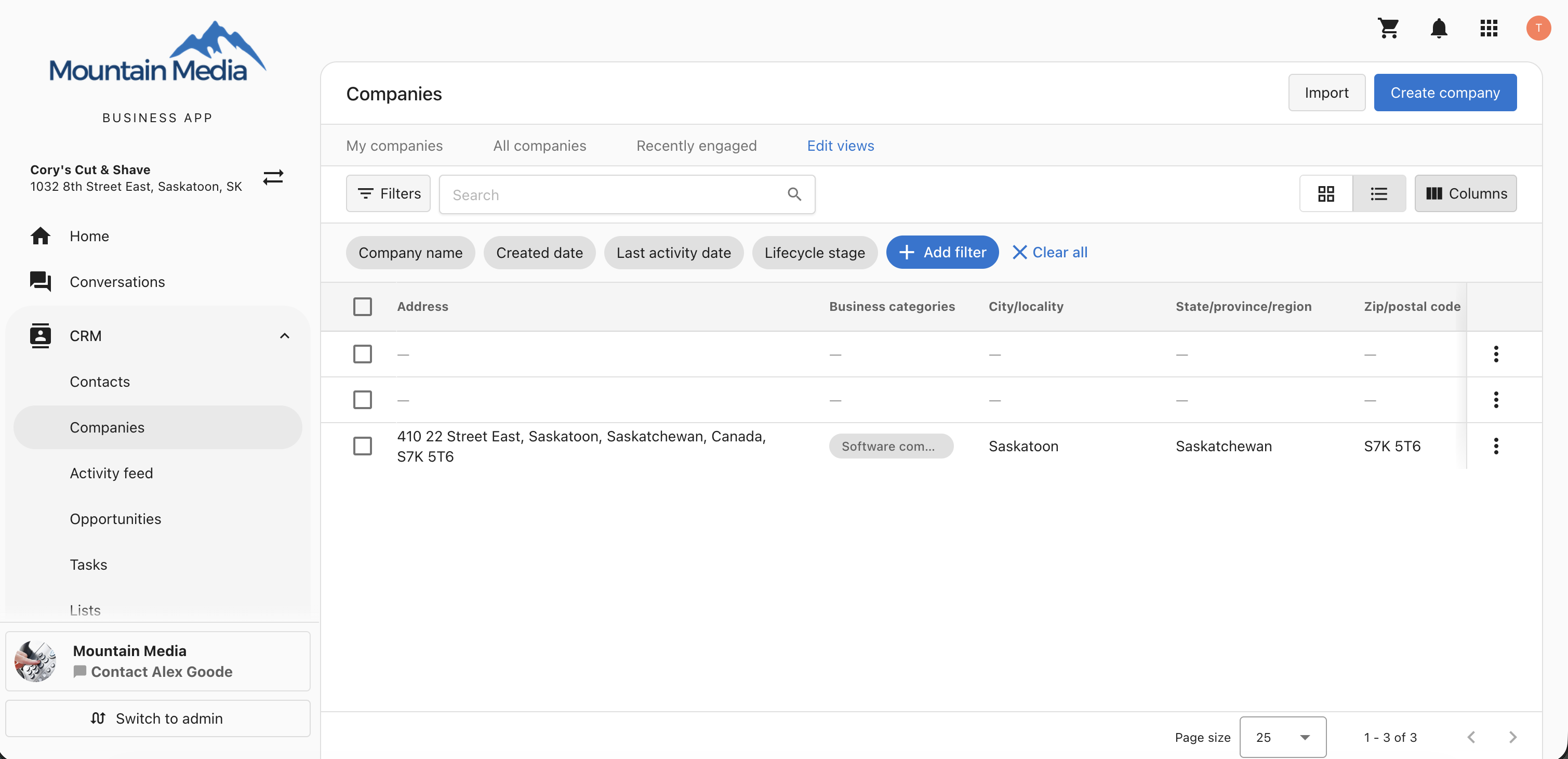This screenshot has height=759, width=1568.
Task: Open row menu for Saskatoon company
Action: click(x=1496, y=446)
